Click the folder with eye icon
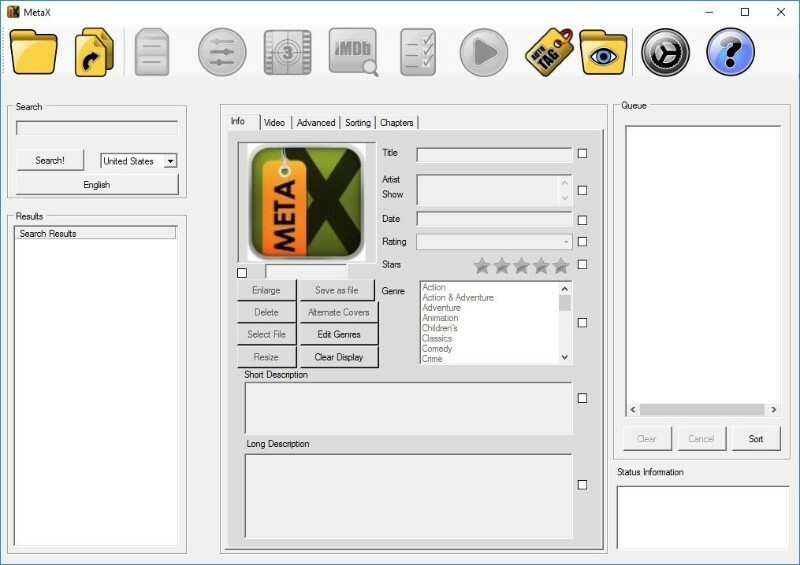Viewport: 800px width, 565px height. (603, 52)
